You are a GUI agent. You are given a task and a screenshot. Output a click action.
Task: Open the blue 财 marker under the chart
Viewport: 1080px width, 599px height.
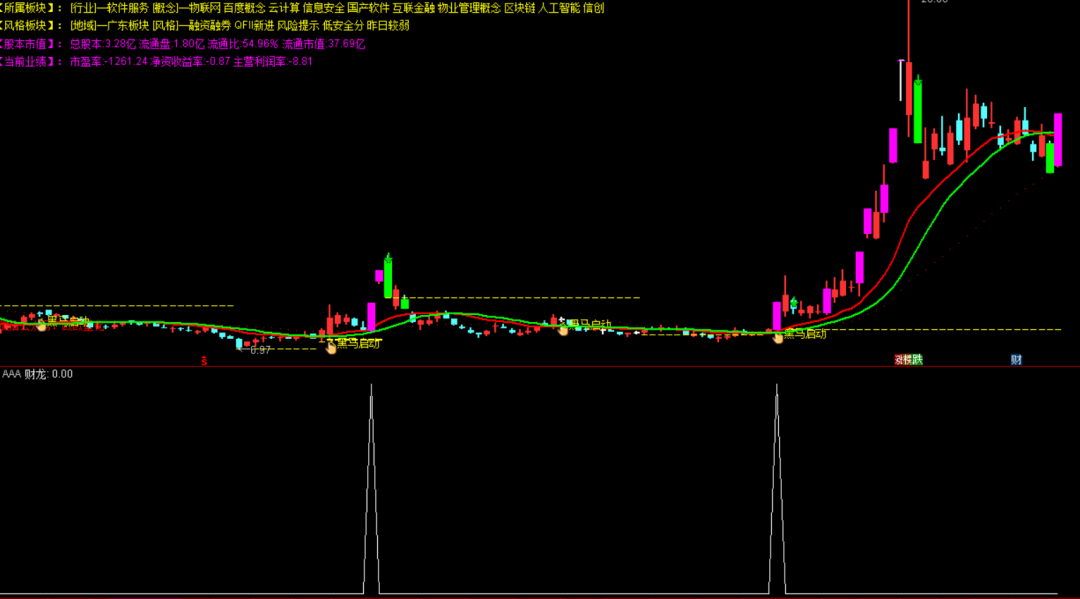click(1016, 359)
